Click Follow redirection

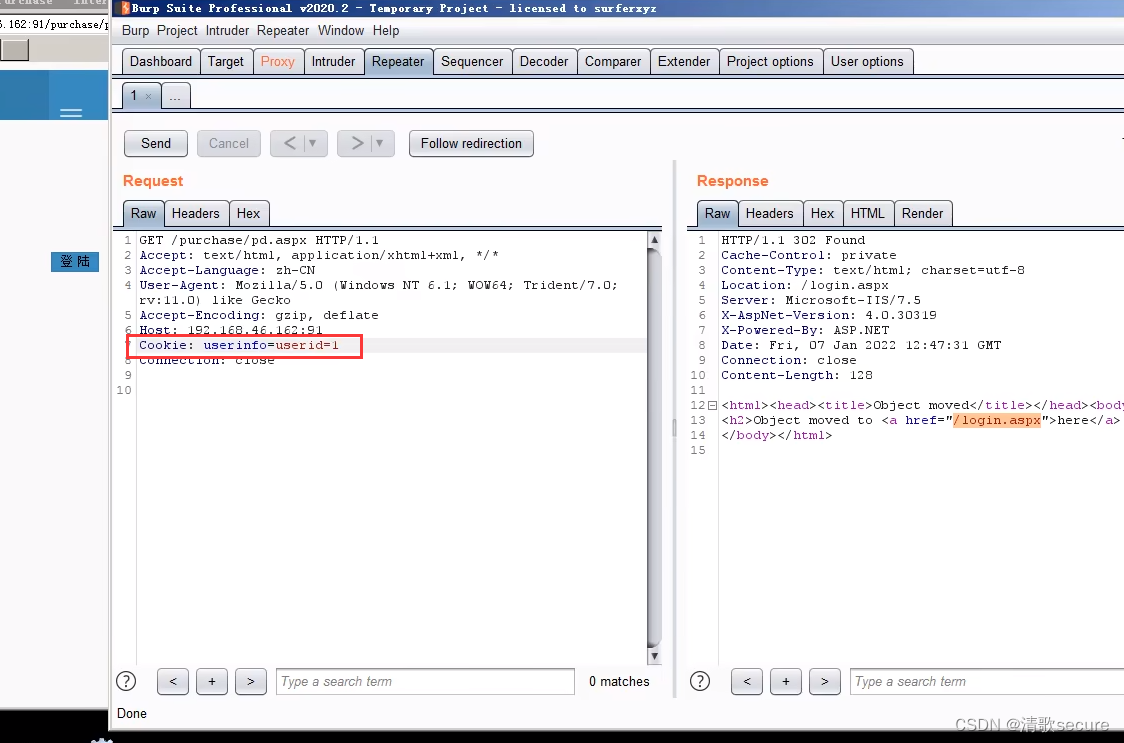click(x=471, y=143)
